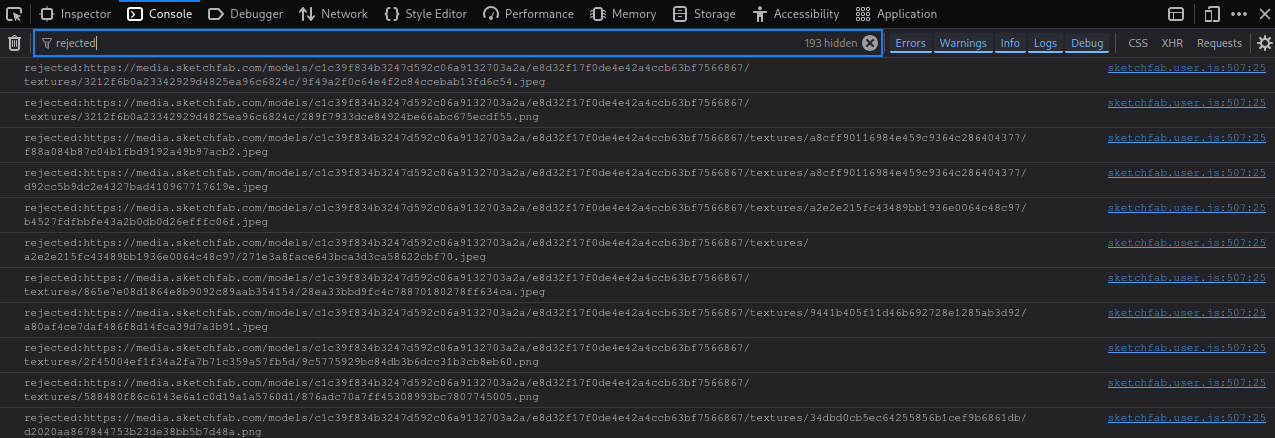
Task: Clear the 'rejected' filter text with the X
Action: 870,43
